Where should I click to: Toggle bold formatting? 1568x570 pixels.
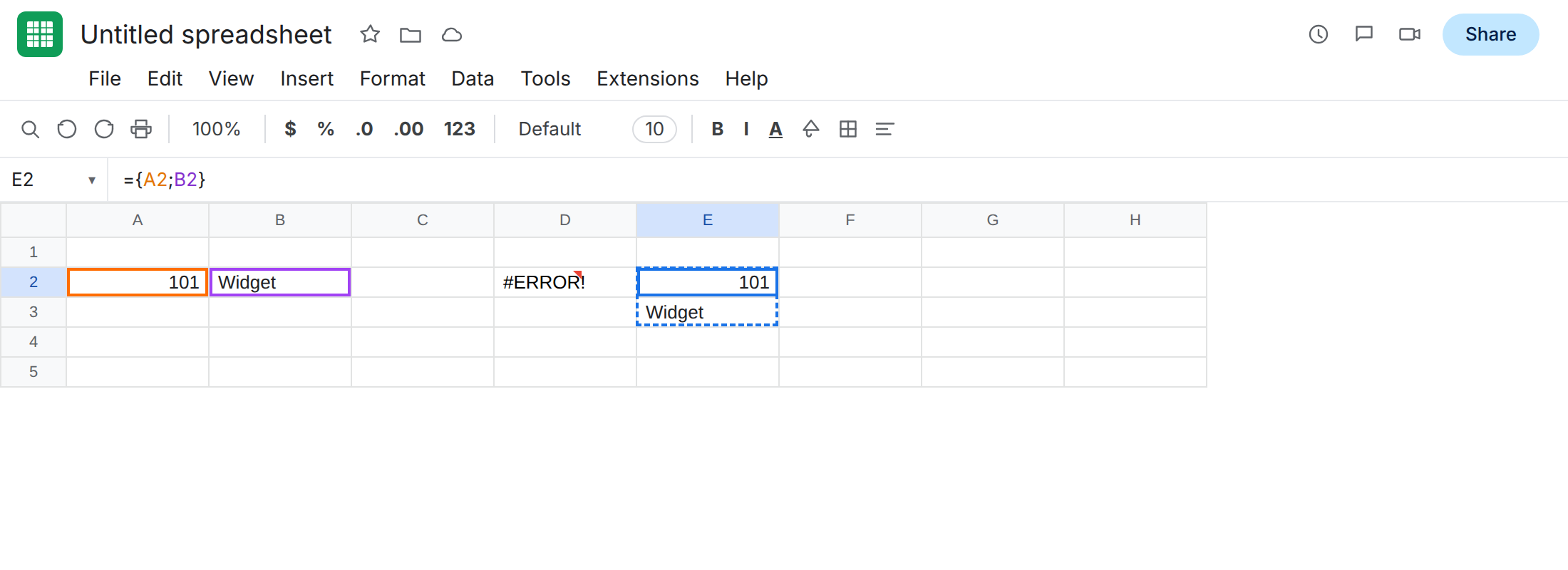pos(718,129)
